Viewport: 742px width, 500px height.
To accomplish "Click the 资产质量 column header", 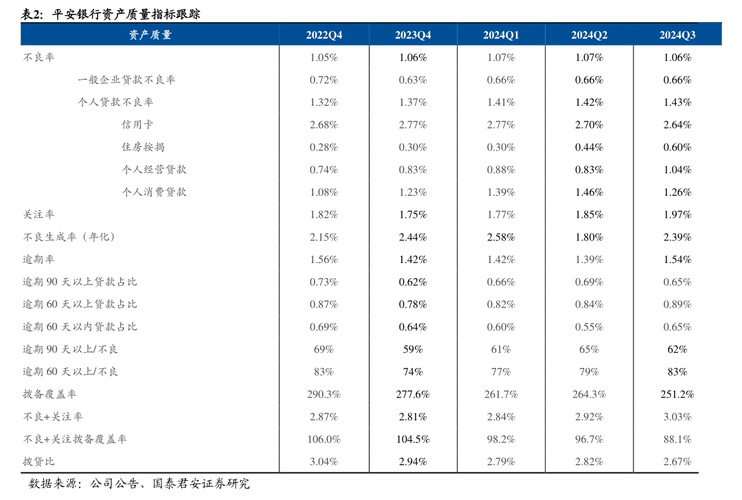I will (150, 35).
